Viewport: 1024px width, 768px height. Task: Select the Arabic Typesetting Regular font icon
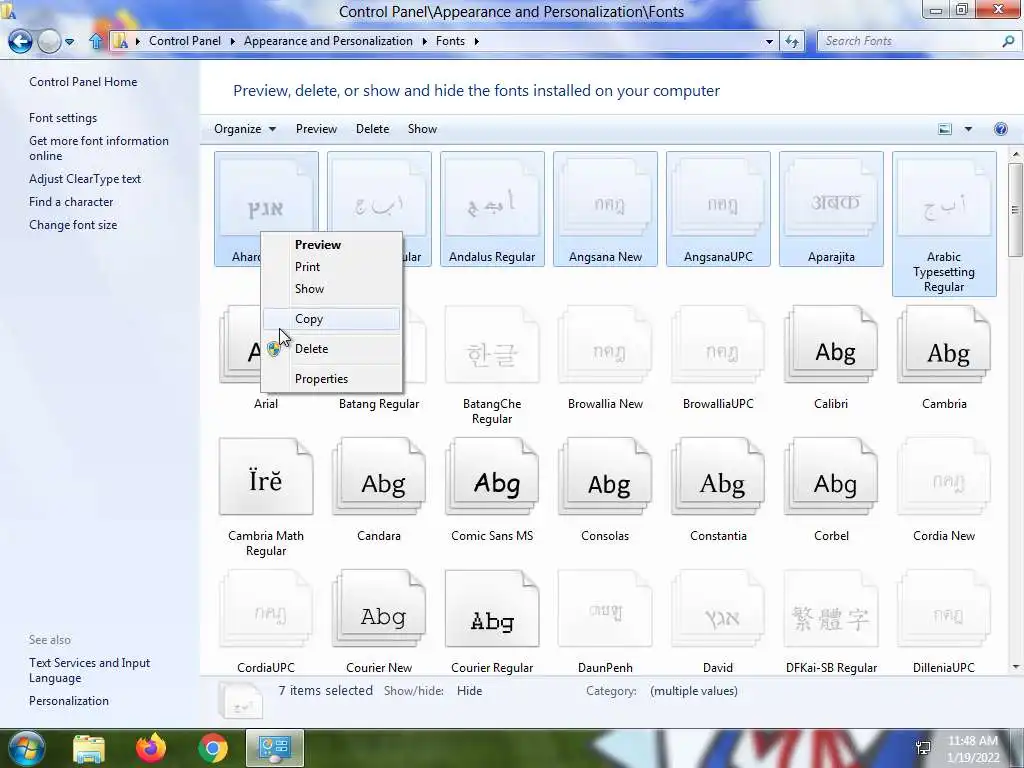(944, 224)
